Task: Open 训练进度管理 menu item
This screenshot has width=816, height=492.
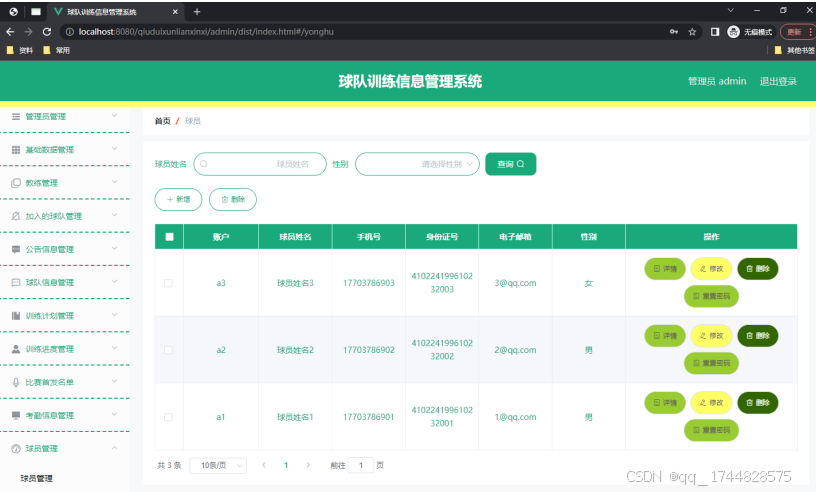Action: point(65,349)
